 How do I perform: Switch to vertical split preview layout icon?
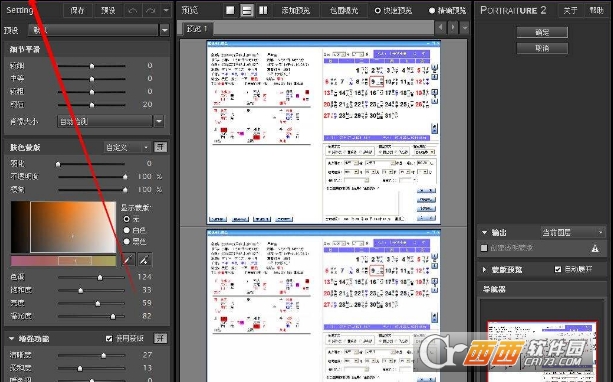click(x=263, y=10)
